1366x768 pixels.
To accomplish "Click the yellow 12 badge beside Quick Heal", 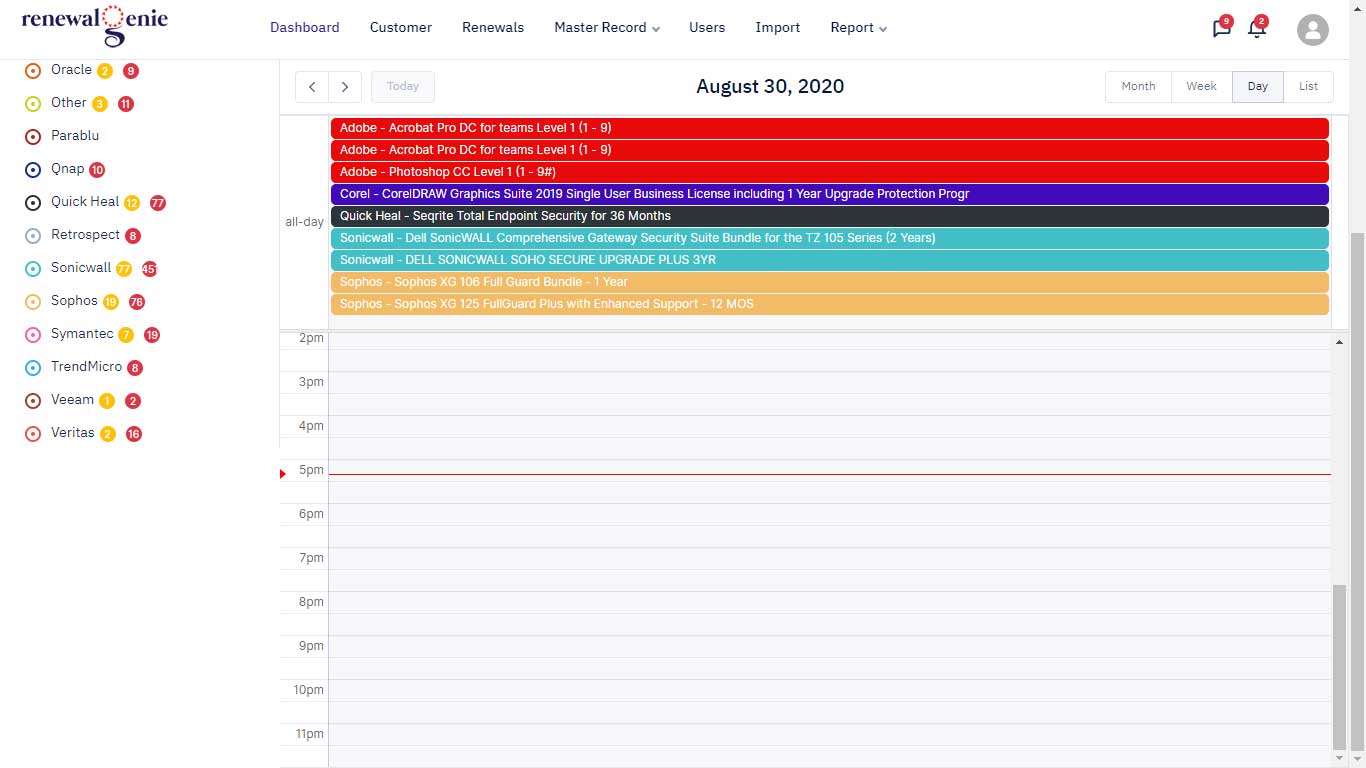I will click(x=132, y=203).
